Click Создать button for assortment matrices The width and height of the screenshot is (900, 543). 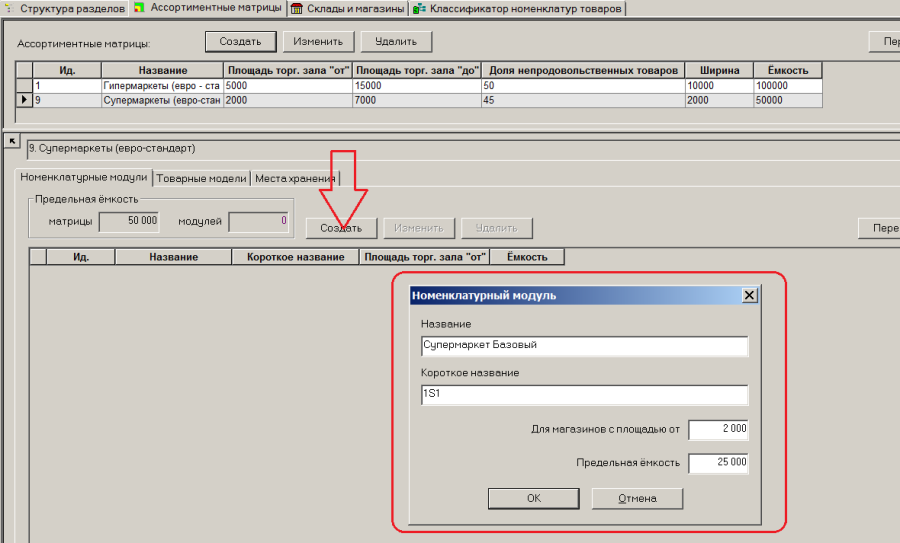[x=240, y=41]
